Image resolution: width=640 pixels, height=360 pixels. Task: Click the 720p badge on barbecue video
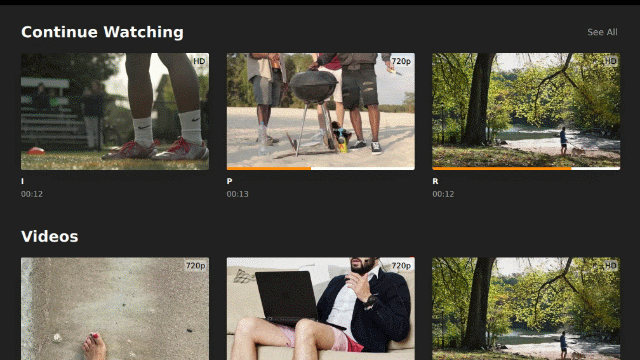tap(401, 61)
